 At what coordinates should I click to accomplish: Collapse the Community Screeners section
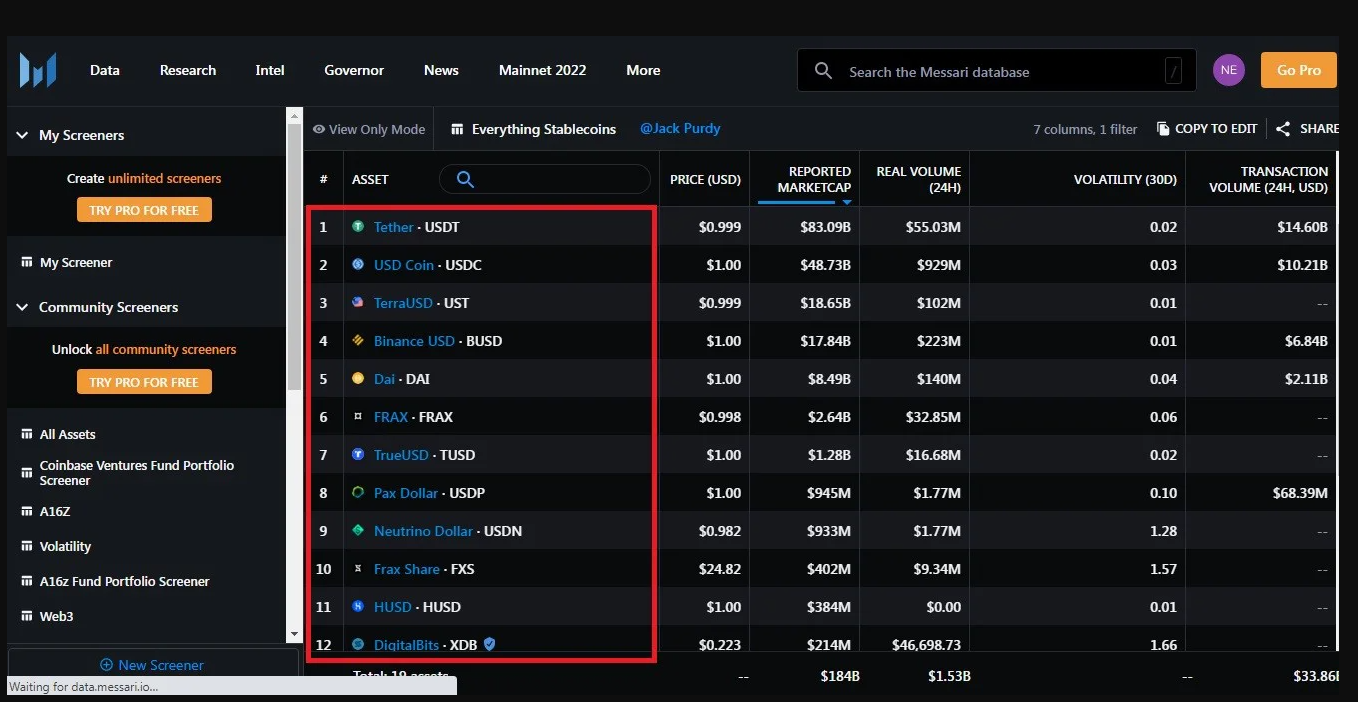click(22, 307)
